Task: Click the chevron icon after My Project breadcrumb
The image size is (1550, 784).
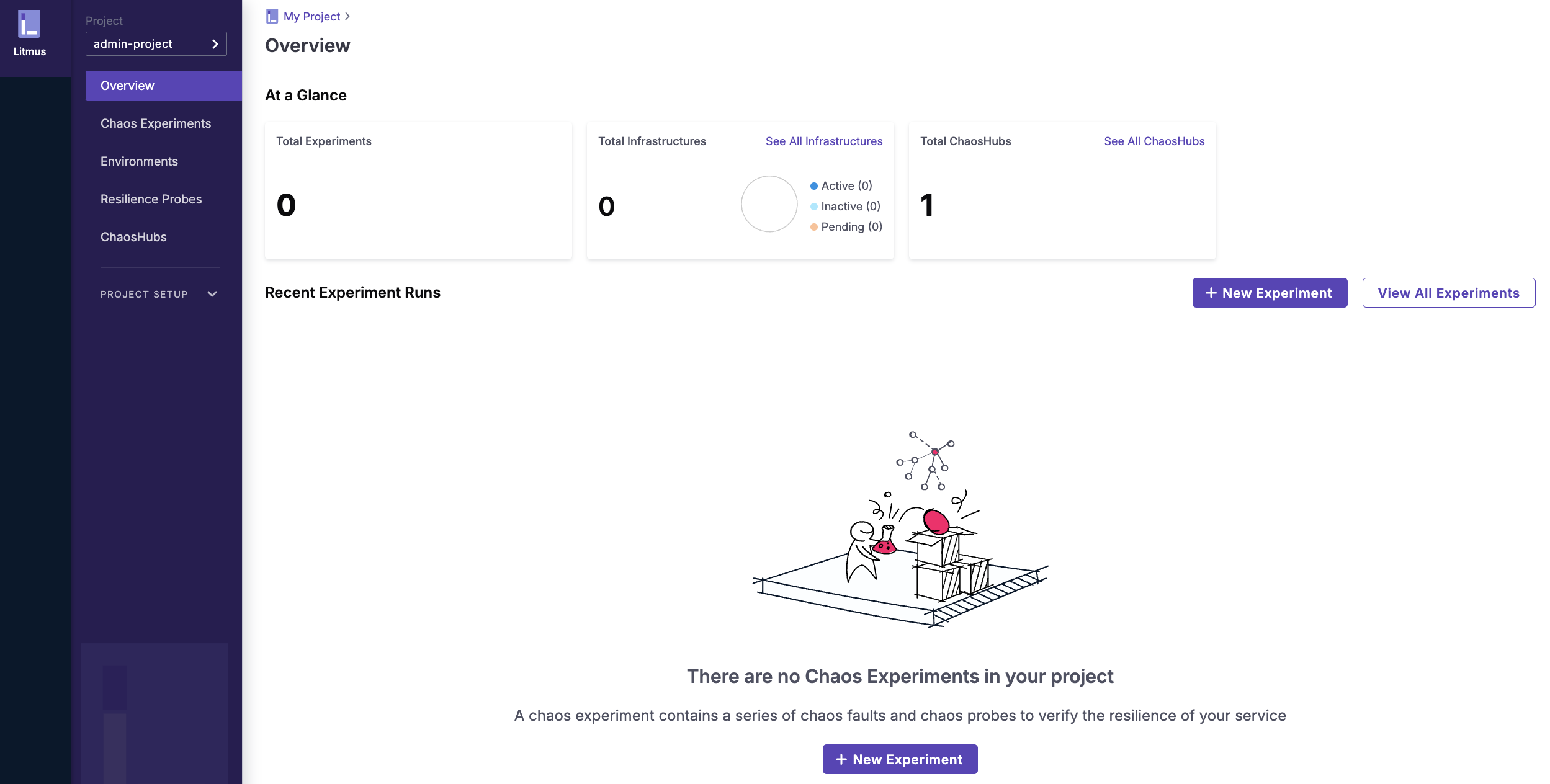Action: click(347, 16)
